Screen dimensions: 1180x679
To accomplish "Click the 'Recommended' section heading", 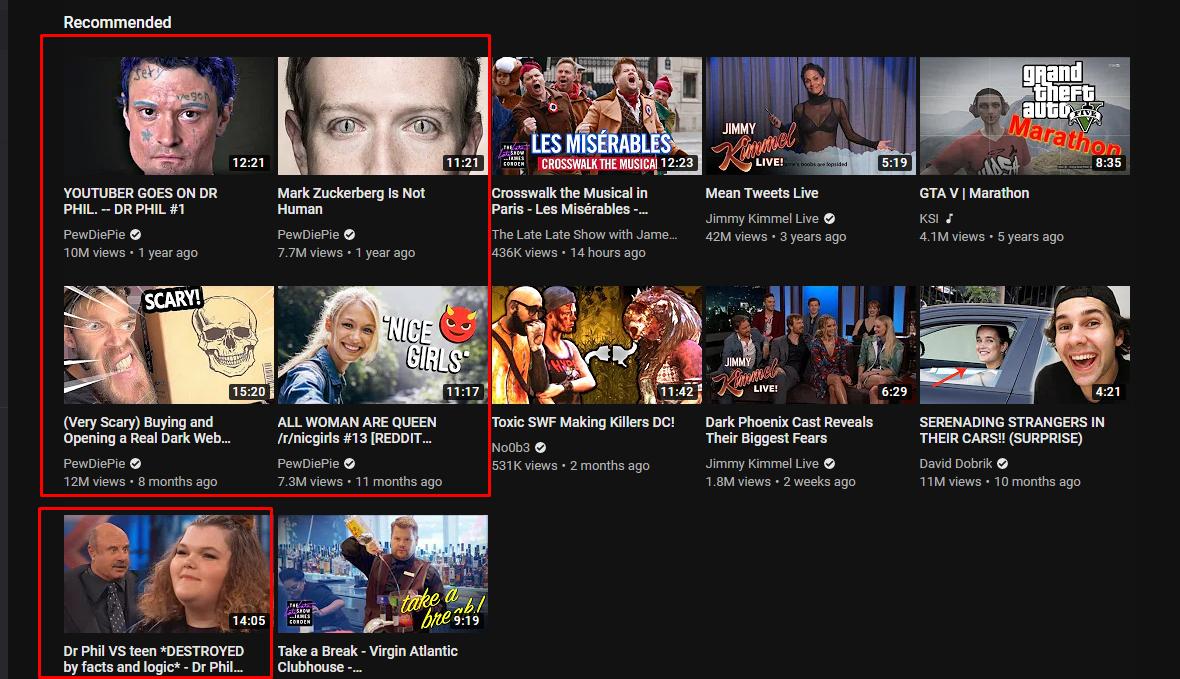I will point(117,23).
